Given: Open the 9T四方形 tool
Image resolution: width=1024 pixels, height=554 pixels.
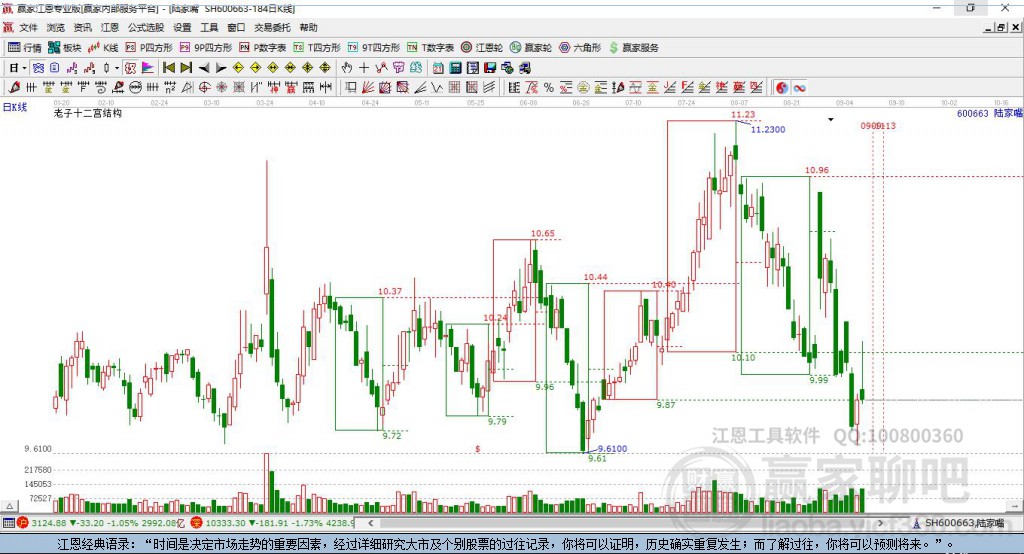Looking at the screenshot, I should (x=374, y=48).
